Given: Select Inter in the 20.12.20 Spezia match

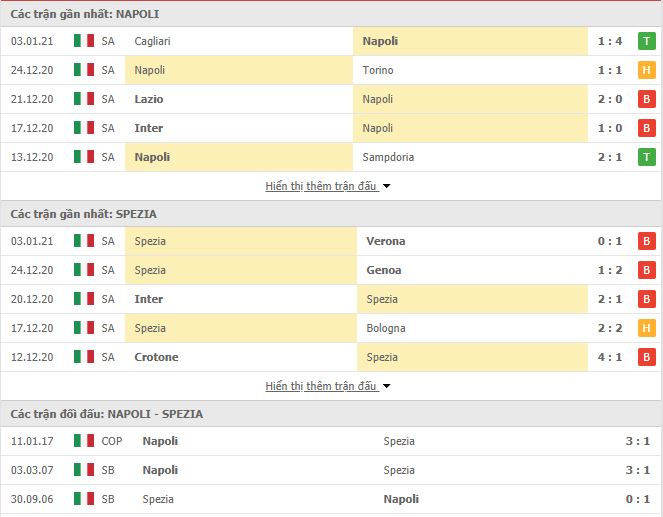Looking at the screenshot, I should (x=148, y=299).
